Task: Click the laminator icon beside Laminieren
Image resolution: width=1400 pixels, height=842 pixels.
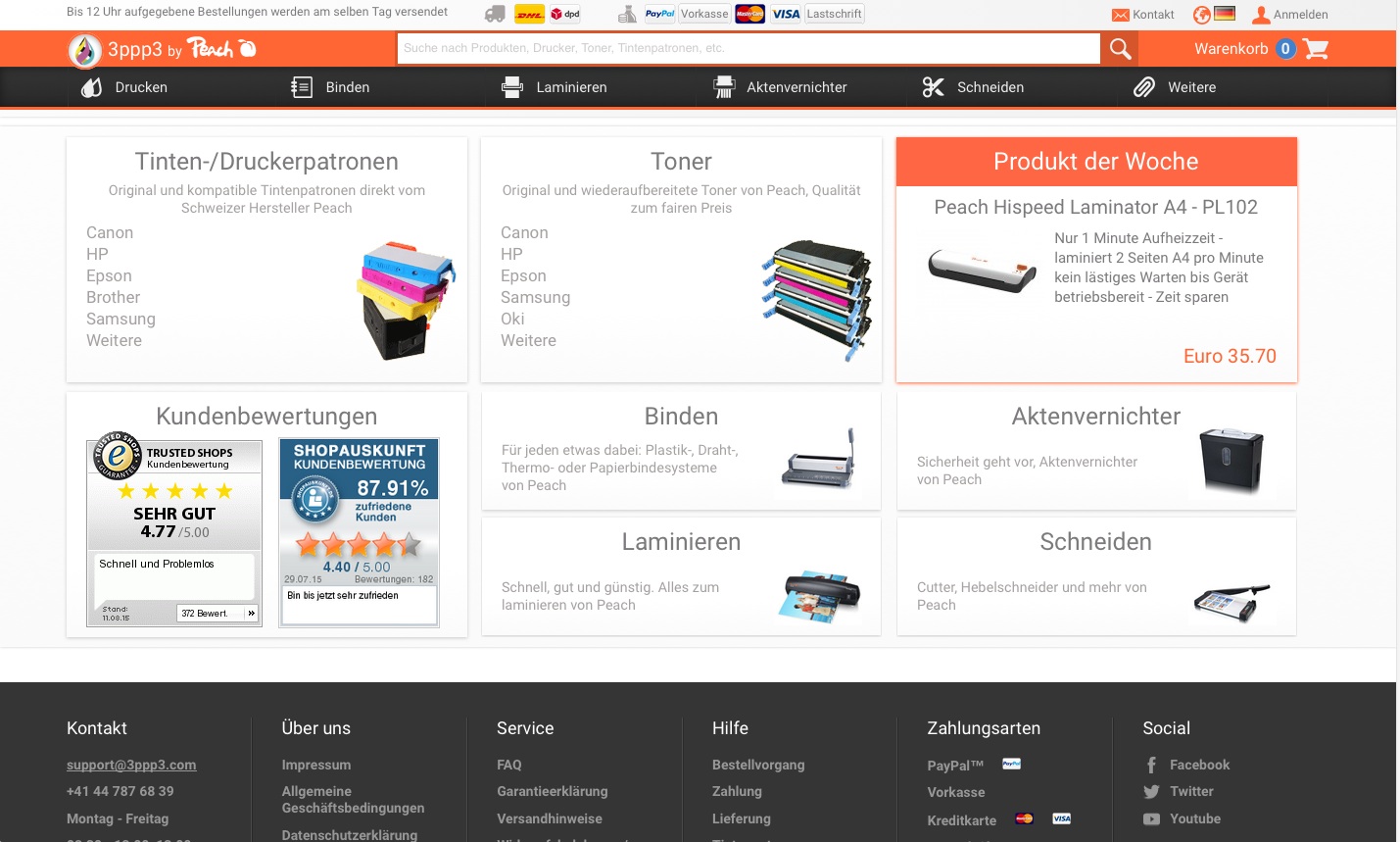Action: (x=512, y=87)
